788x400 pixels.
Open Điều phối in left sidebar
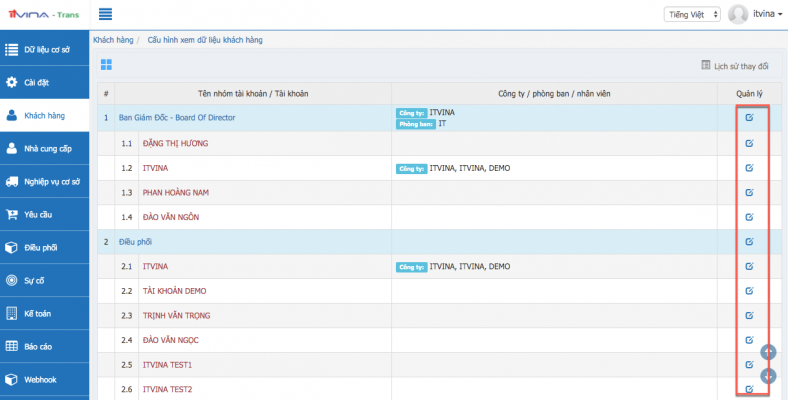(44, 247)
